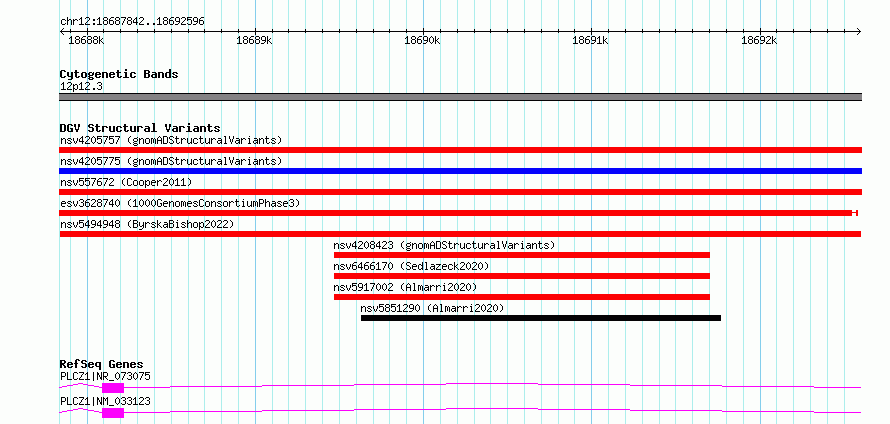890x424 pixels.
Task: Click the blue nsv4205775 variant bar
Action: pos(460,171)
